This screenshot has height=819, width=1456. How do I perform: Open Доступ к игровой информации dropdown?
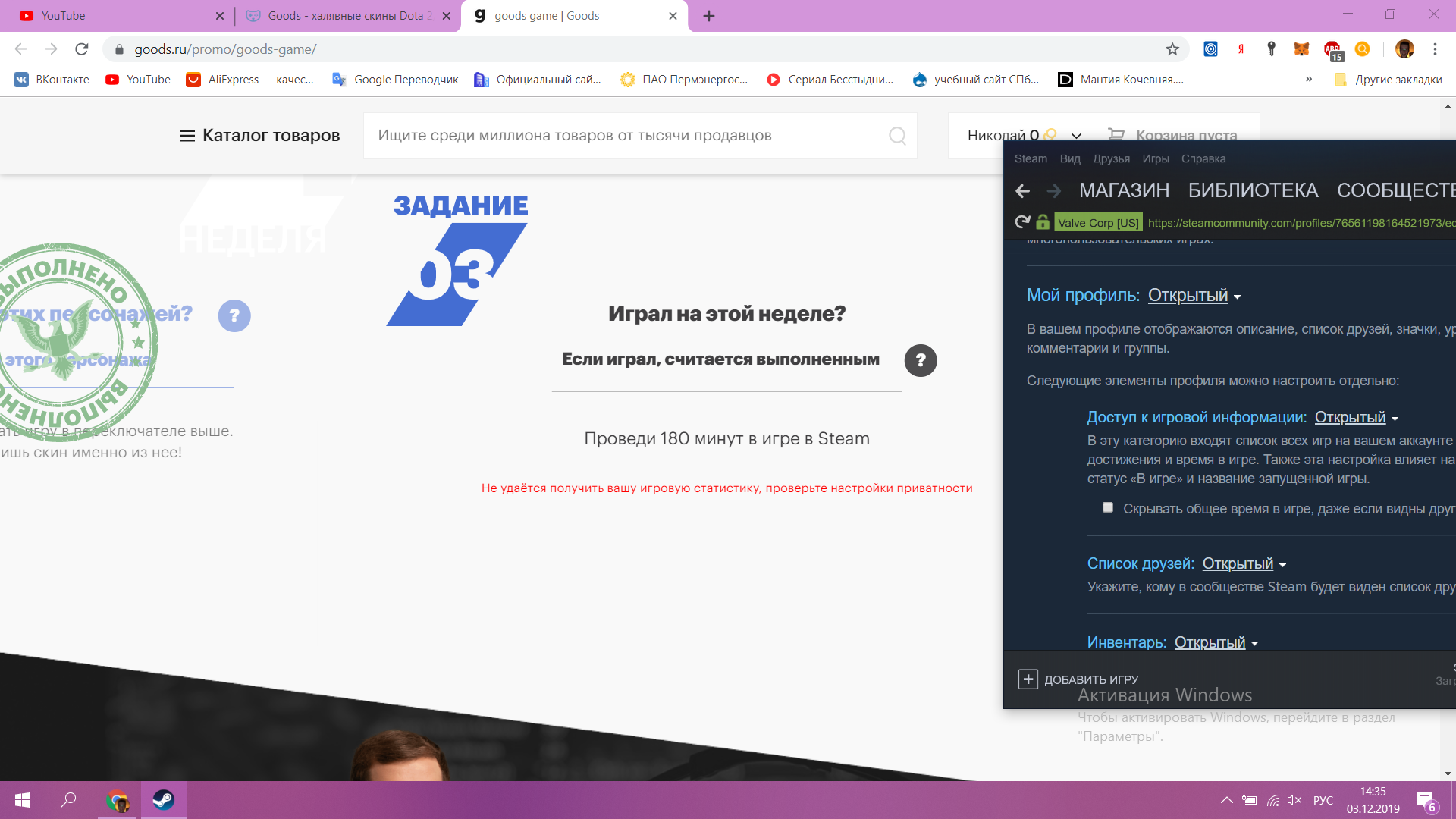coord(1357,418)
